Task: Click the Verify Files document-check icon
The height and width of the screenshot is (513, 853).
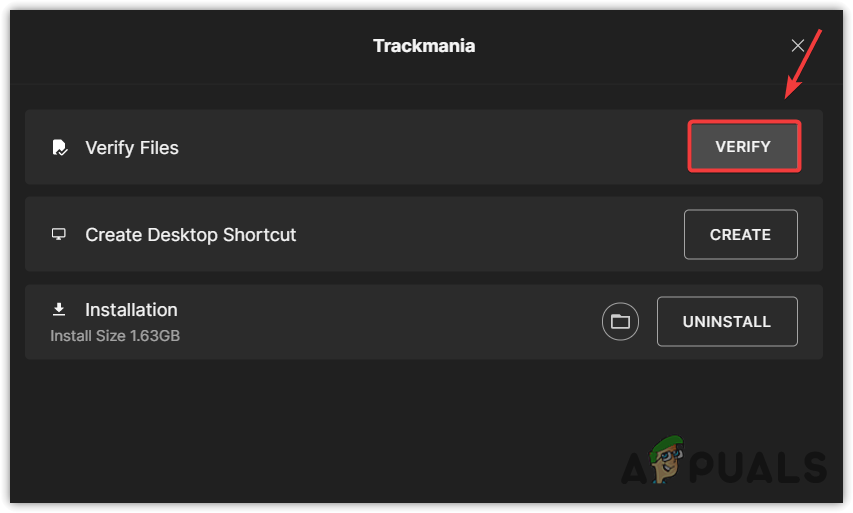Action: [59, 148]
